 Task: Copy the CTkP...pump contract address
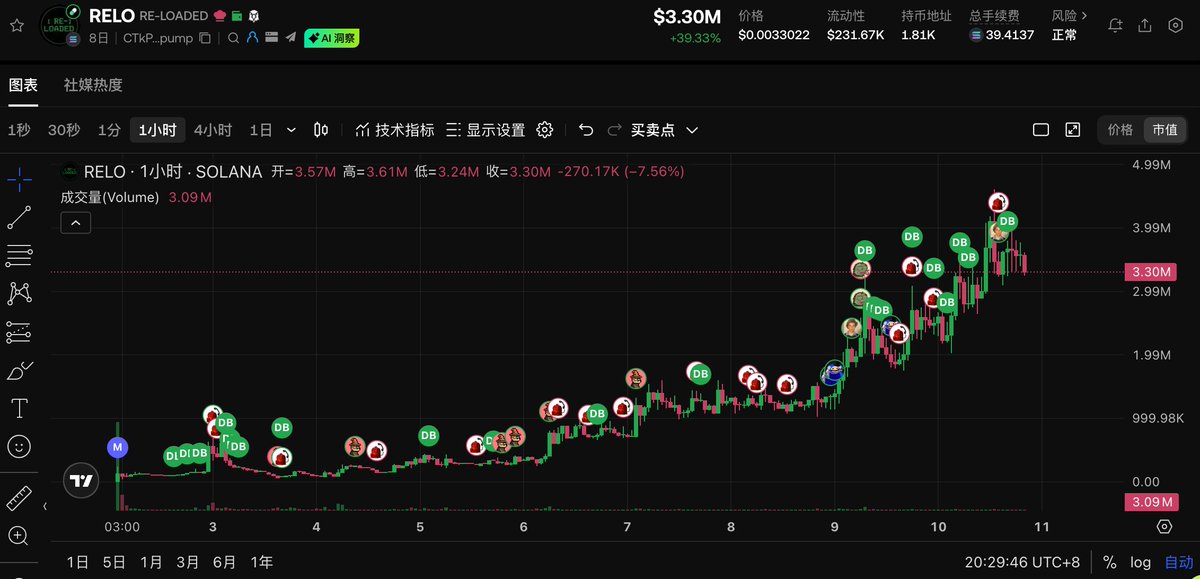[x=205, y=38]
